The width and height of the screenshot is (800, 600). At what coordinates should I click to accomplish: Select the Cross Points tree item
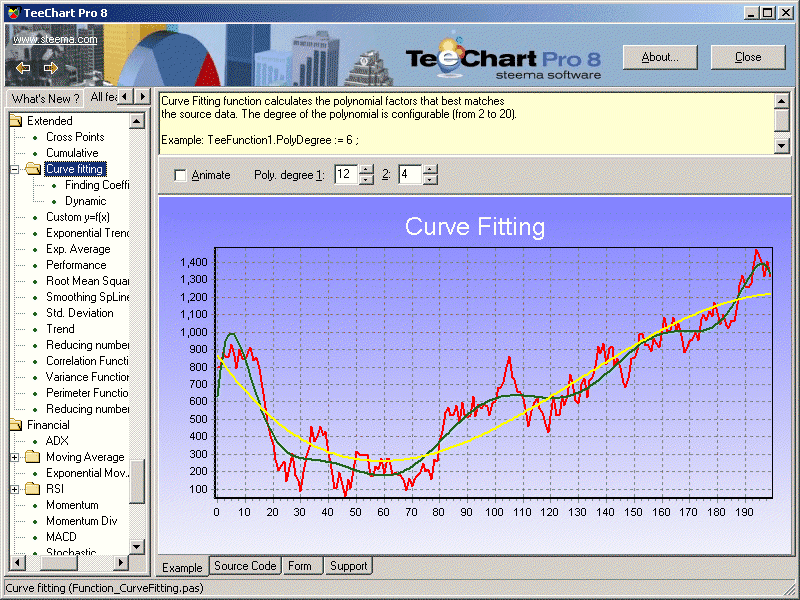pos(75,137)
